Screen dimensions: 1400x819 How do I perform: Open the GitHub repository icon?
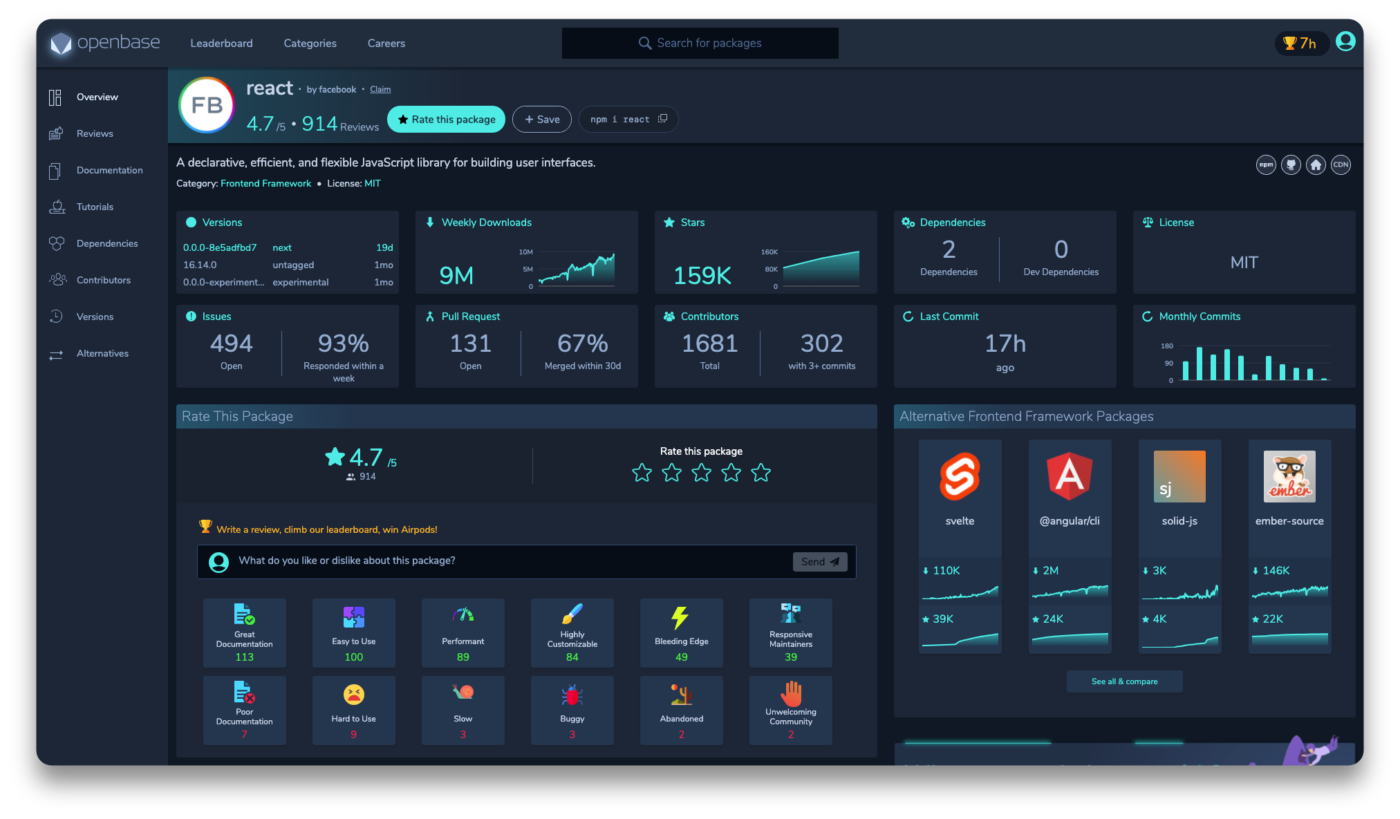[x=1291, y=165]
